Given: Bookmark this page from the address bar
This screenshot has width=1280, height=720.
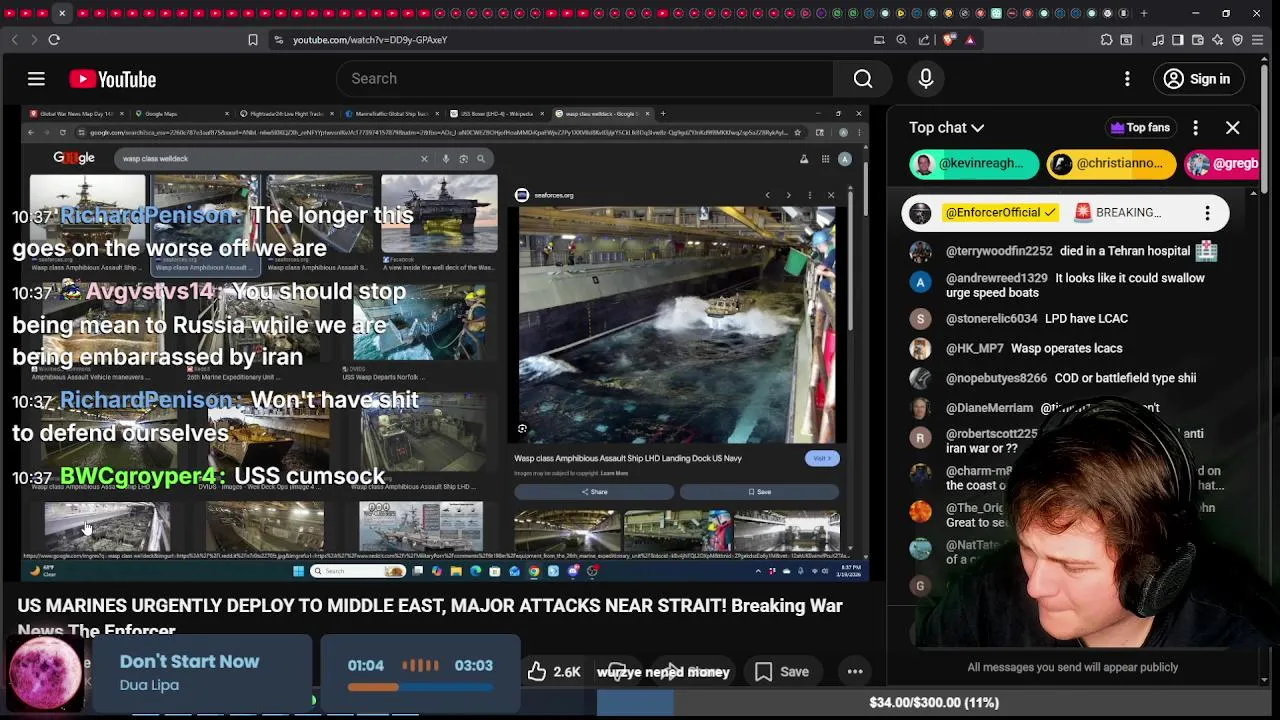Looking at the screenshot, I should (x=253, y=40).
